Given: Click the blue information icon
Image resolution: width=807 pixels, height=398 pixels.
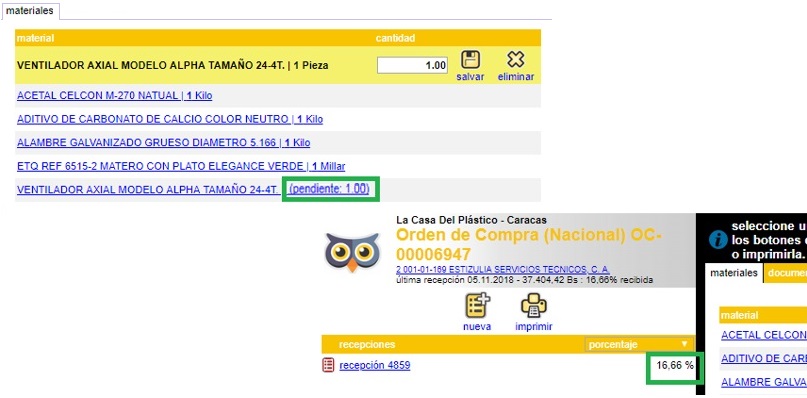Looking at the screenshot, I should tap(718, 240).
